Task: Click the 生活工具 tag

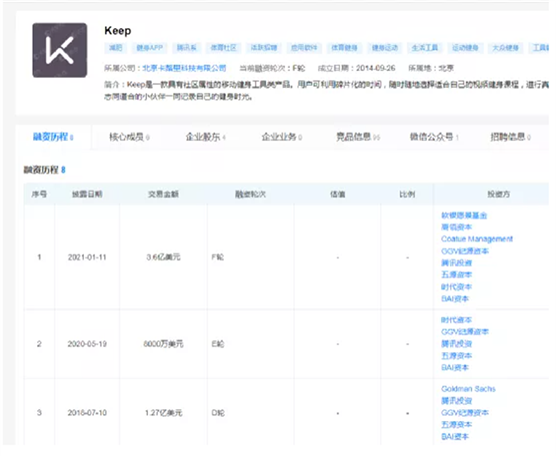Action: click(425, 48)
